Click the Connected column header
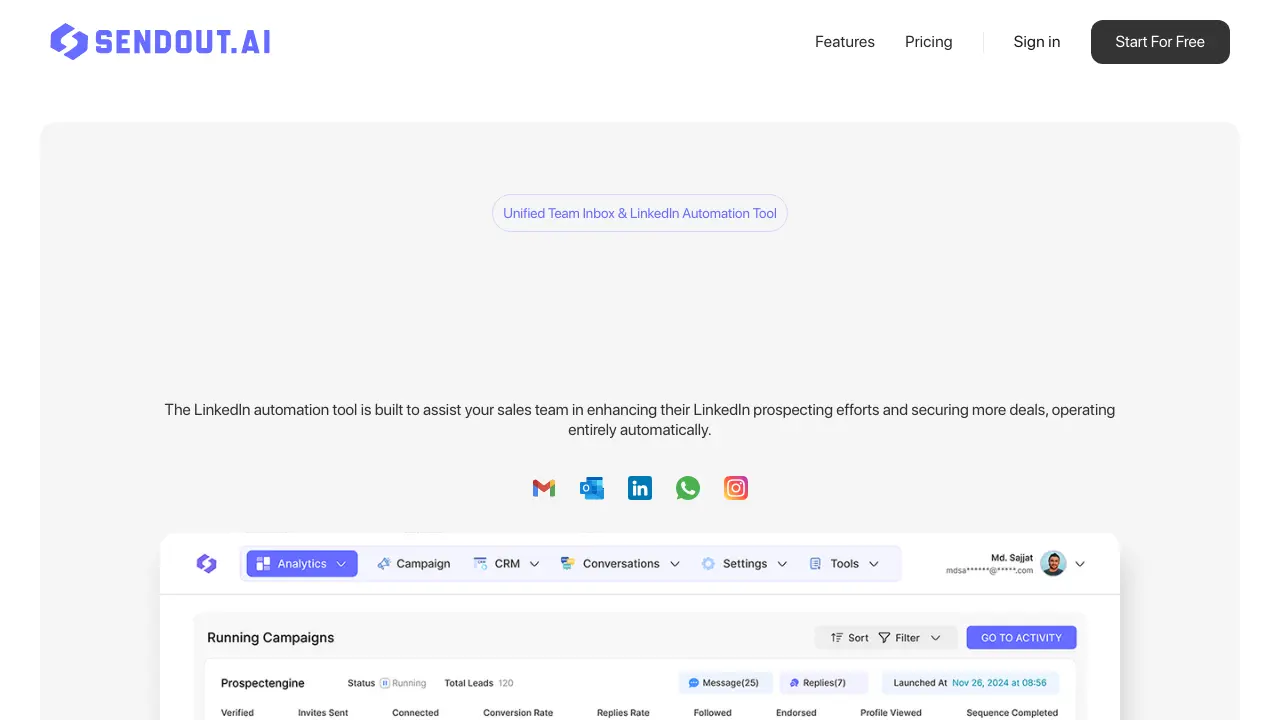The image size is (1280, 720). [x=415, y=713]
